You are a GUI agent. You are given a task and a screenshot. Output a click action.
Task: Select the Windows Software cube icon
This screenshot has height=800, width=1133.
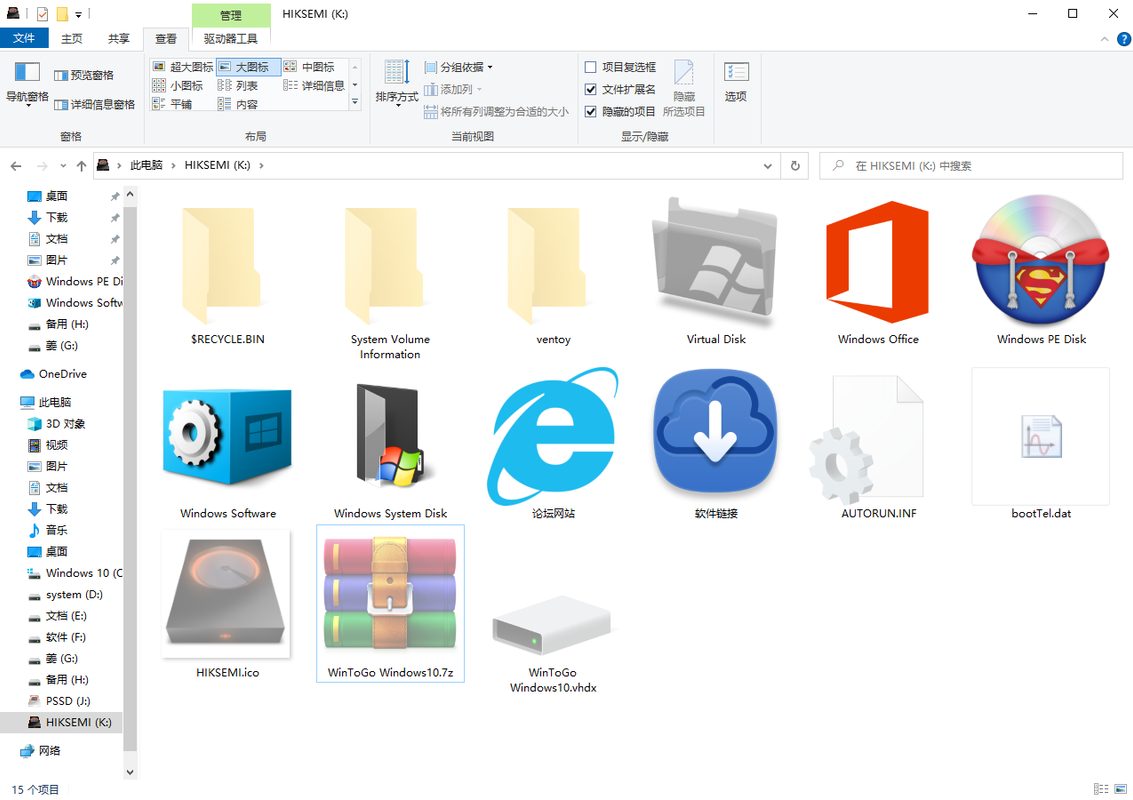[x=227, y=437]
